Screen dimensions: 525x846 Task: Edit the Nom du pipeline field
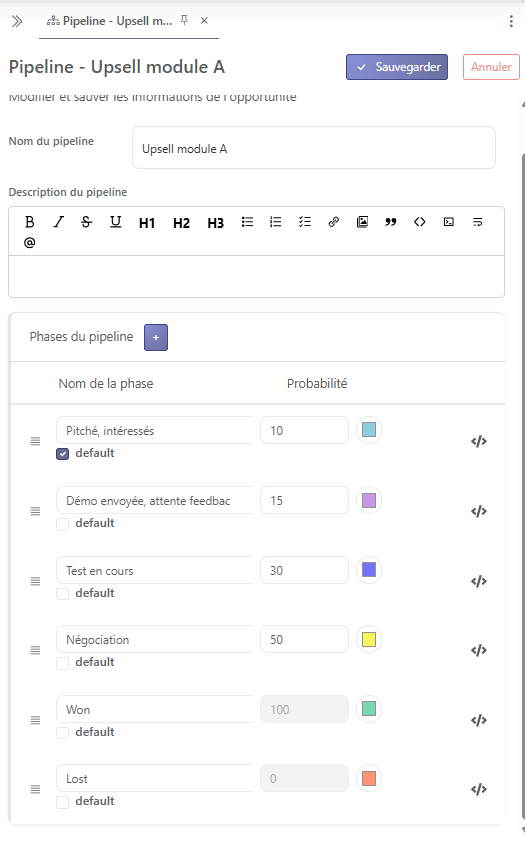[x=313, y=148]
